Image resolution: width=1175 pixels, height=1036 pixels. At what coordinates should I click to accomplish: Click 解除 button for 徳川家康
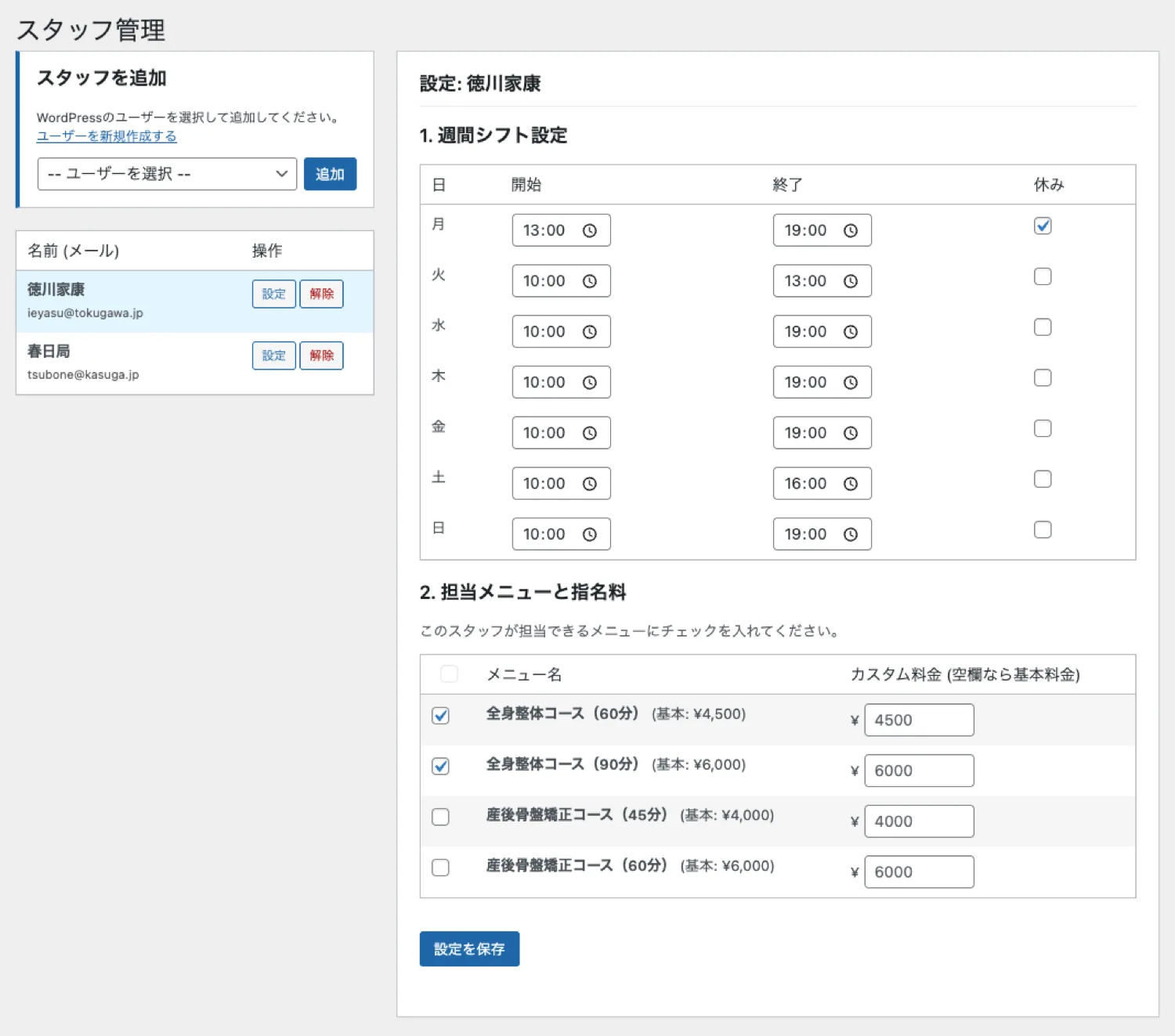321,294
